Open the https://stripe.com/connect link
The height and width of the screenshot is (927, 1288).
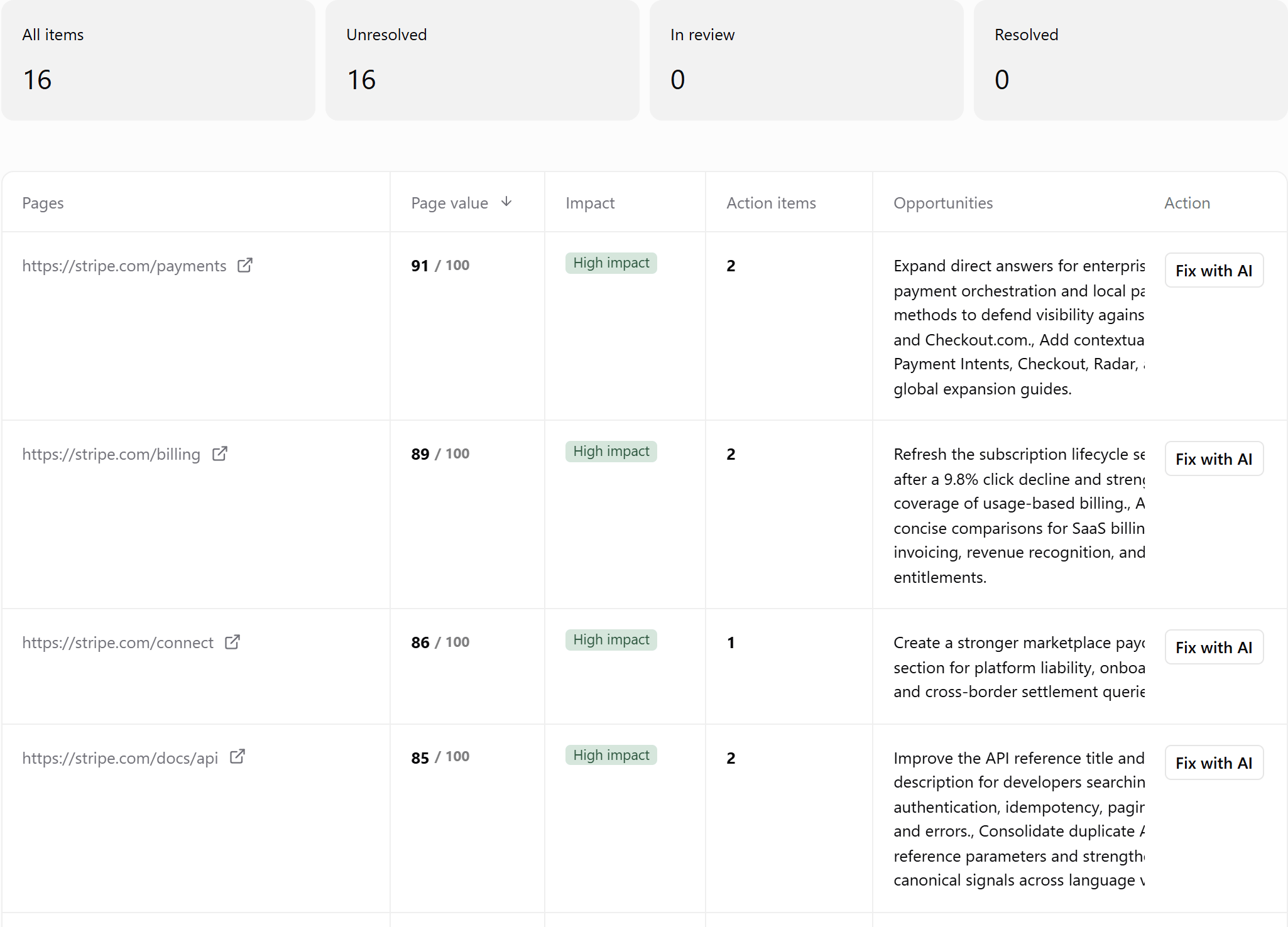point(118,642)
